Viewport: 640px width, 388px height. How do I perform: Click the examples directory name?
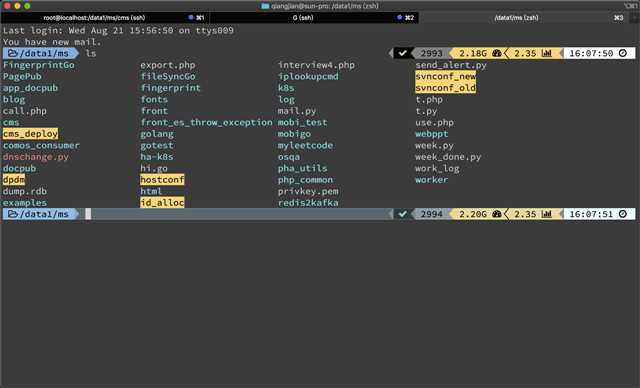(24, 202)
